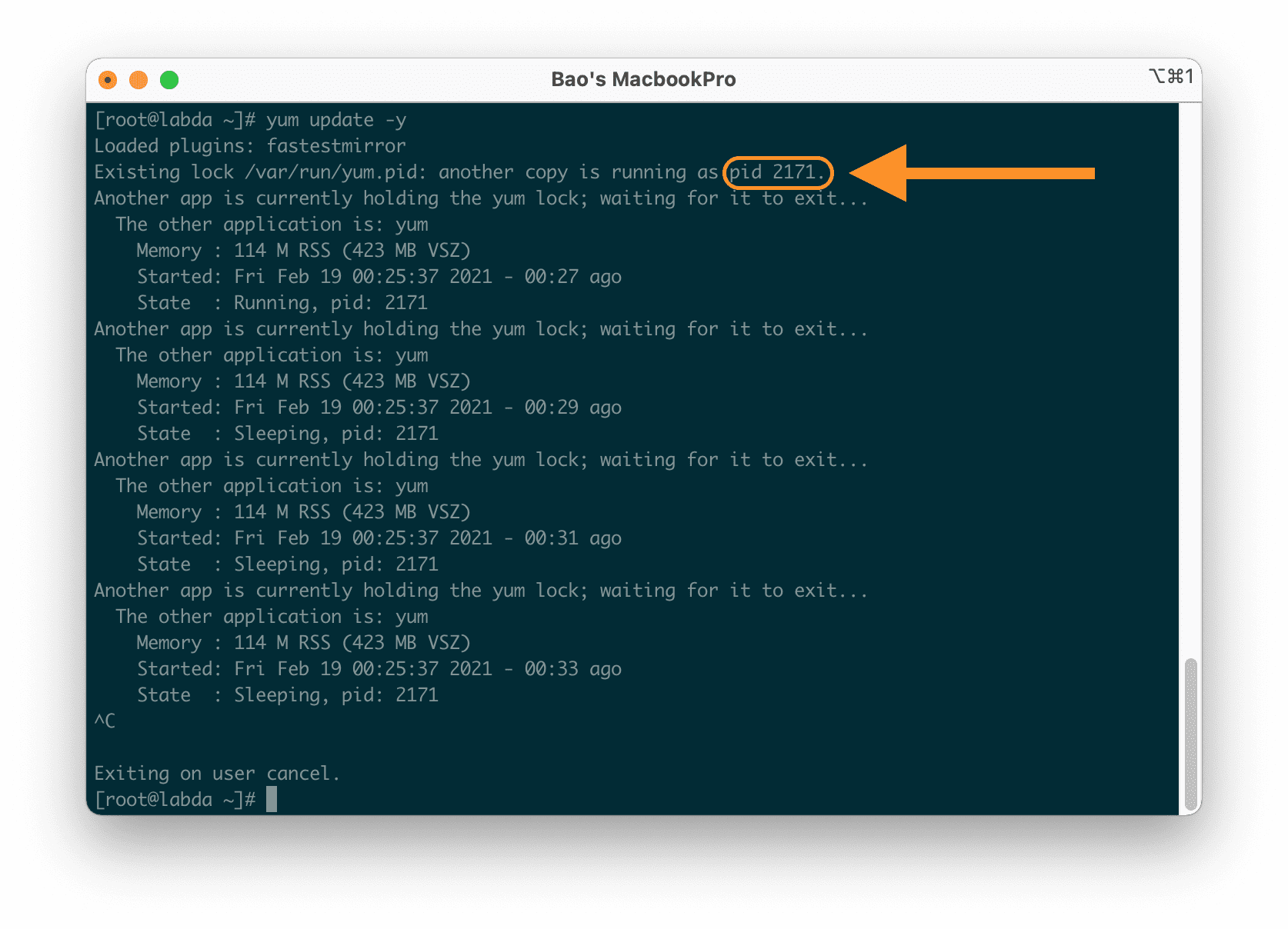Screen dimensions: 1288x929
Task: Click the Memory : 114 M RSS line
Action: (x=302, y=250)
